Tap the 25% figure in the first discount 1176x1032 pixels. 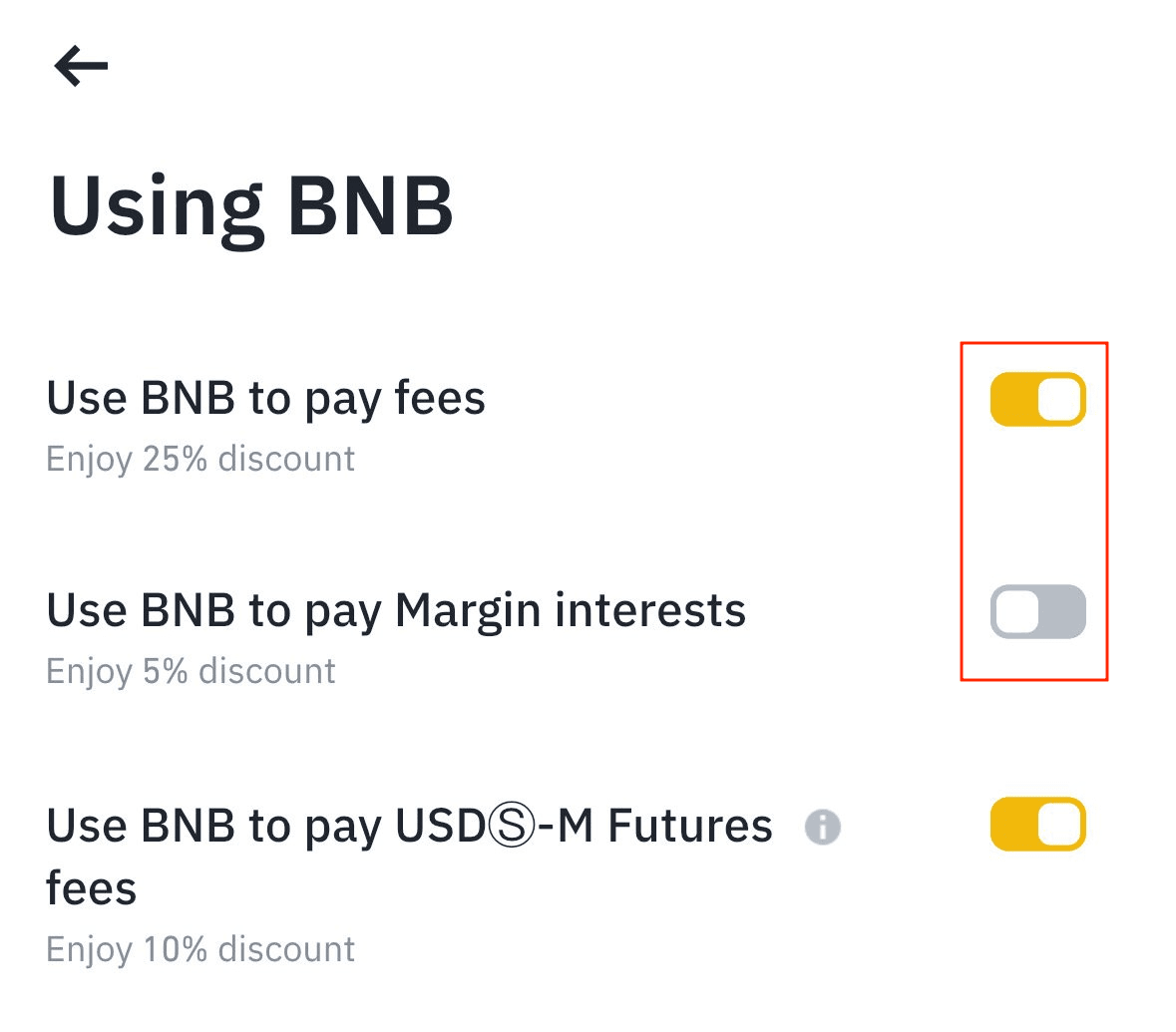176,459
